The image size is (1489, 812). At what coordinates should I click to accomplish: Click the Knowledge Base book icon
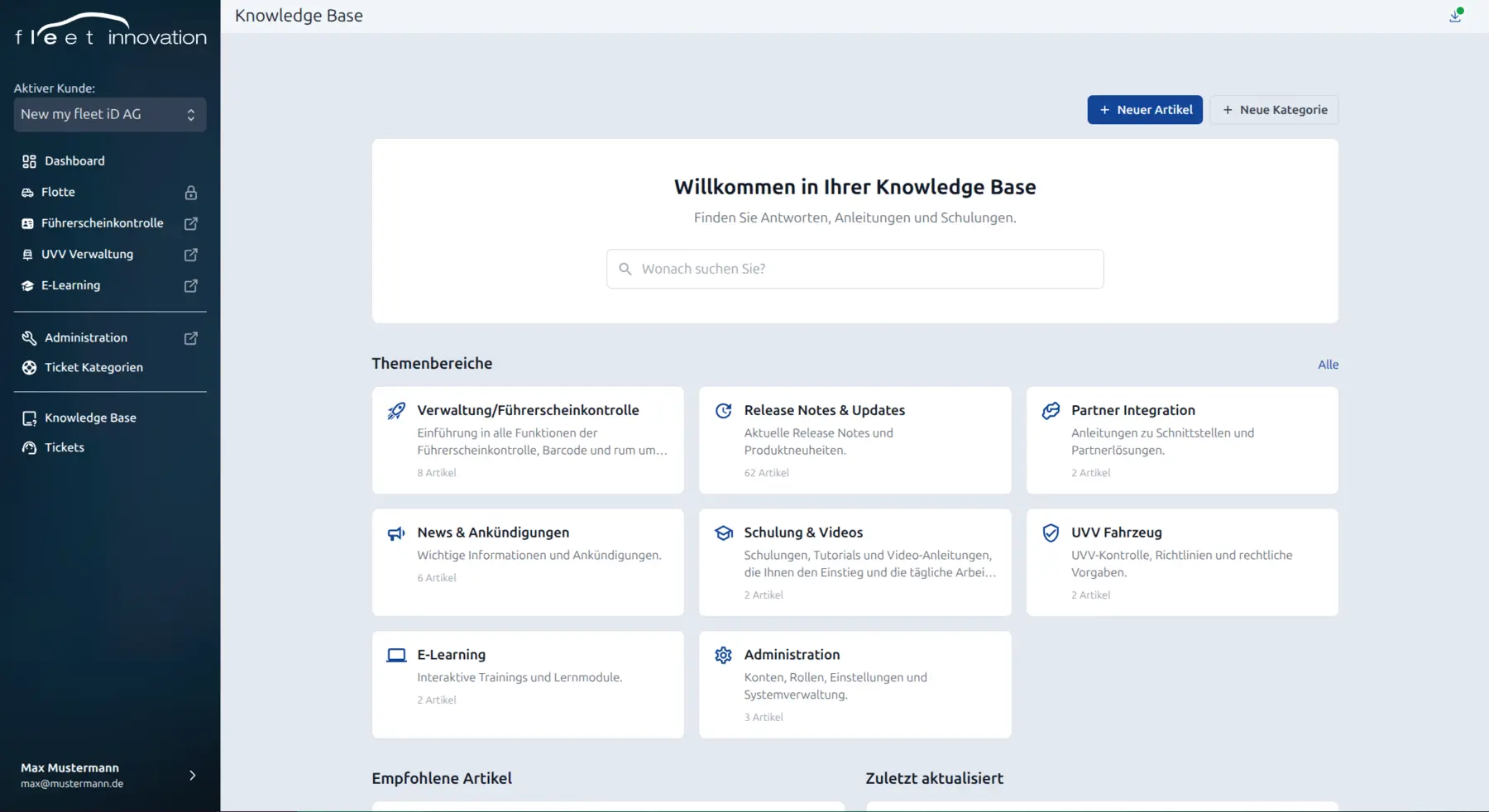tap(29, 418)
